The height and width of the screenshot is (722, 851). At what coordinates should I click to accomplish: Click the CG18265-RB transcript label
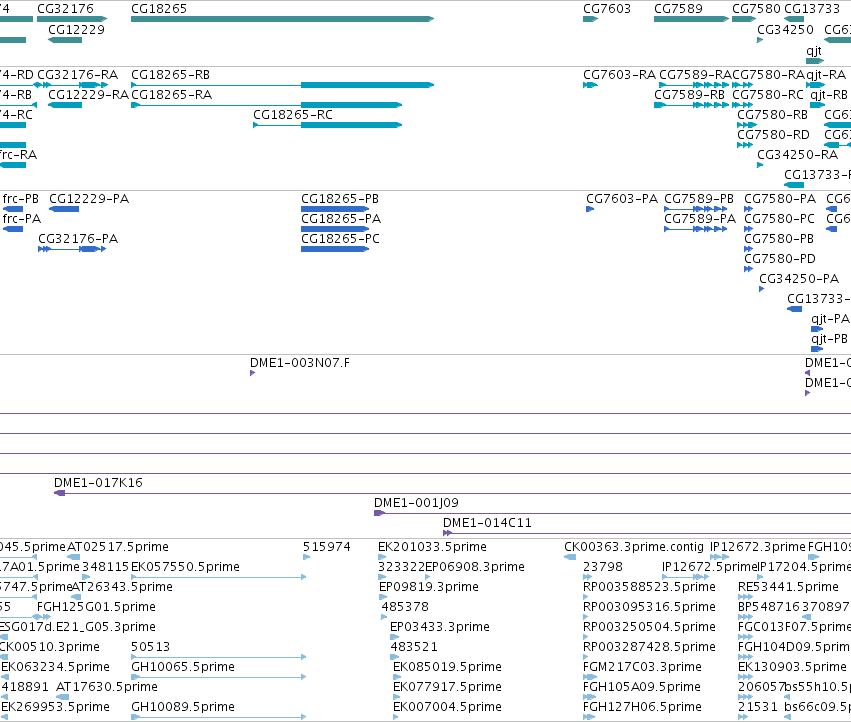pos(170,74)
